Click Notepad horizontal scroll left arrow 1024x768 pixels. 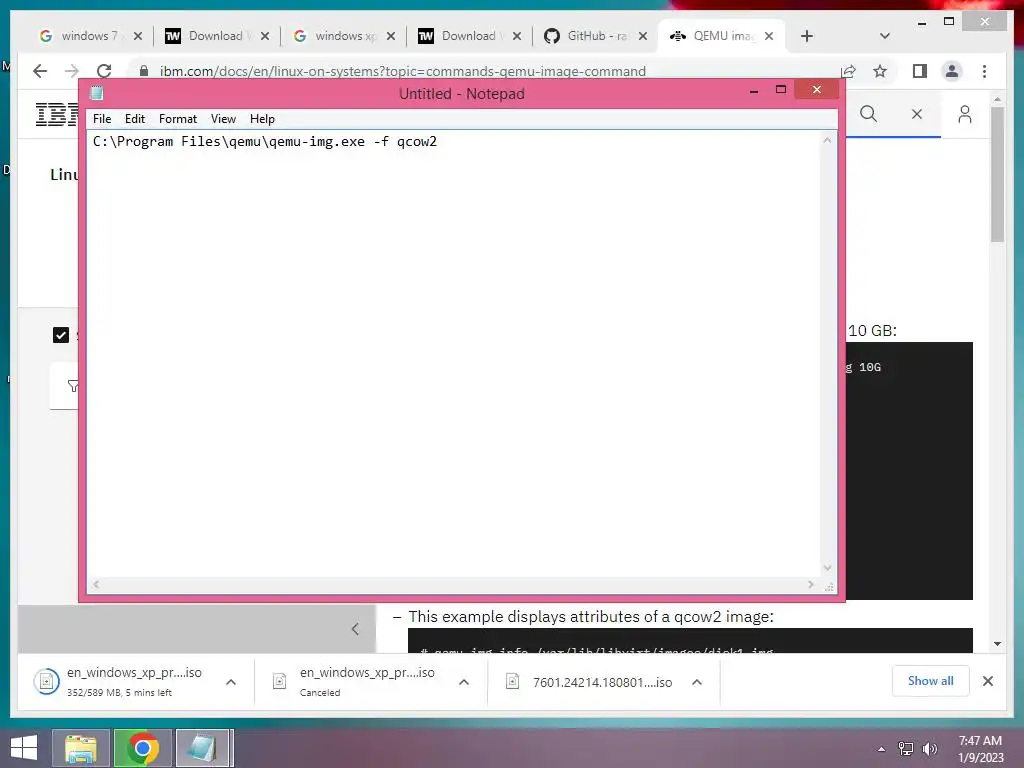(x=96, y=584)
